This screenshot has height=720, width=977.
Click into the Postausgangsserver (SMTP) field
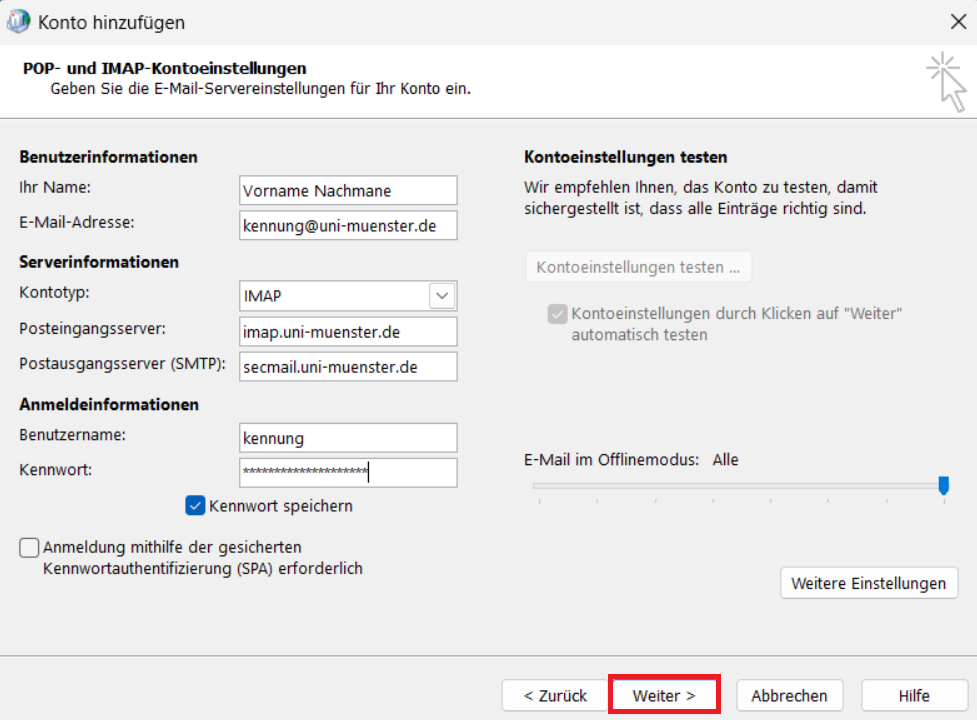point(348,367)
